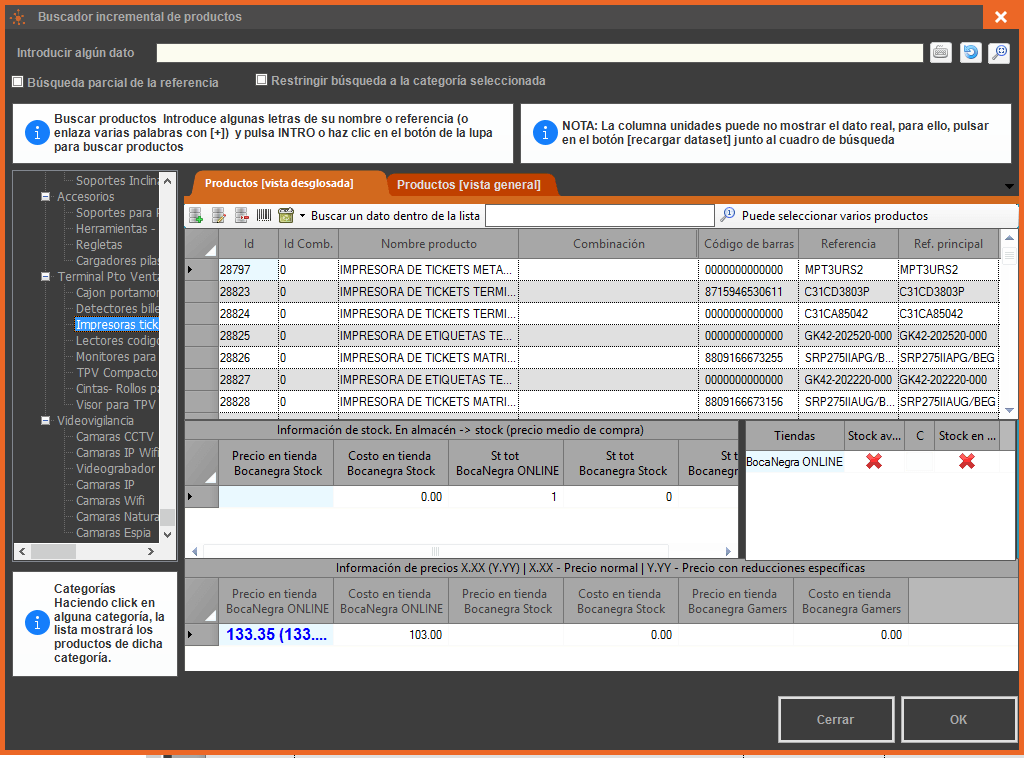Click the magnifier search icon
The height and width of the screenshot is (758, 1024).
tap(999, 53)
